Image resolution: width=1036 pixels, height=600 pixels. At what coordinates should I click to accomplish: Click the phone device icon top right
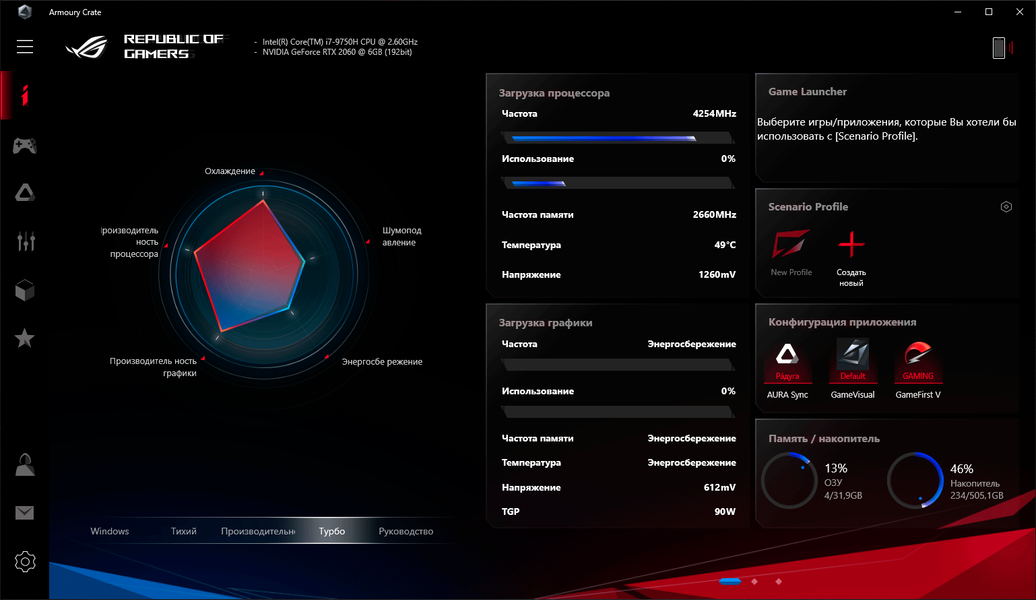pyautogui.click(x=999, y=48)
